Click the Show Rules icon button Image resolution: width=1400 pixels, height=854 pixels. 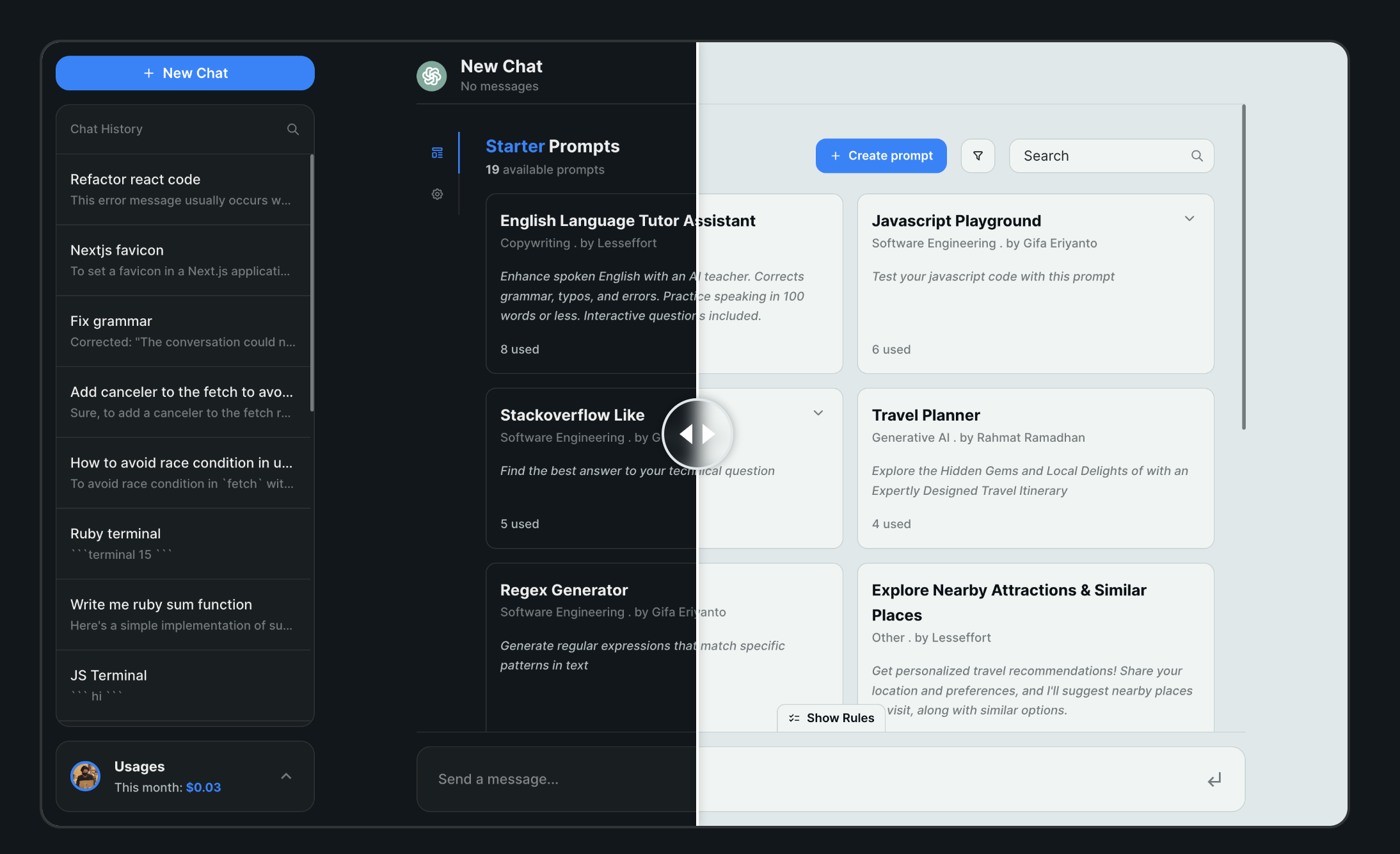click(x=795, y=717)
